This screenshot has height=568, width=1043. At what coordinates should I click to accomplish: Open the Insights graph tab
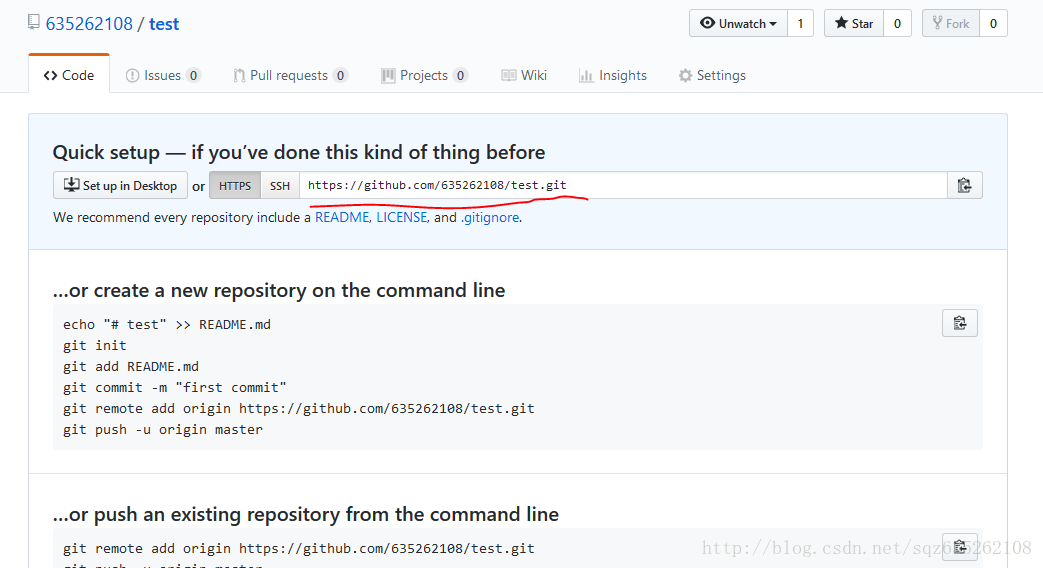(613, 75)
